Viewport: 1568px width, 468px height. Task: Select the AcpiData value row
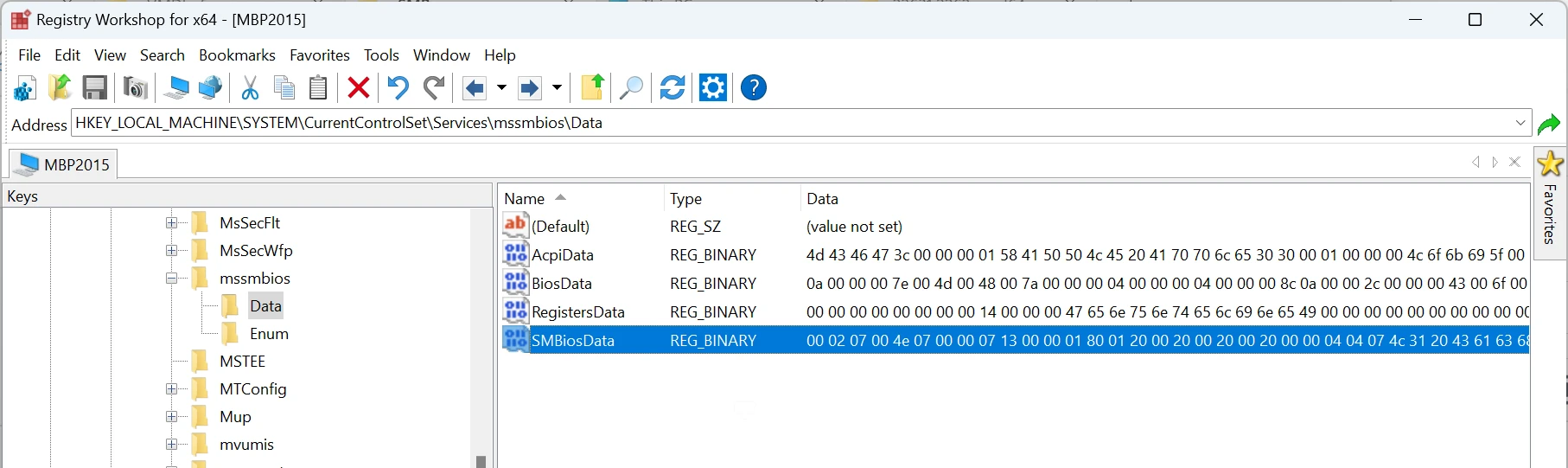(x=1015, y=254)
